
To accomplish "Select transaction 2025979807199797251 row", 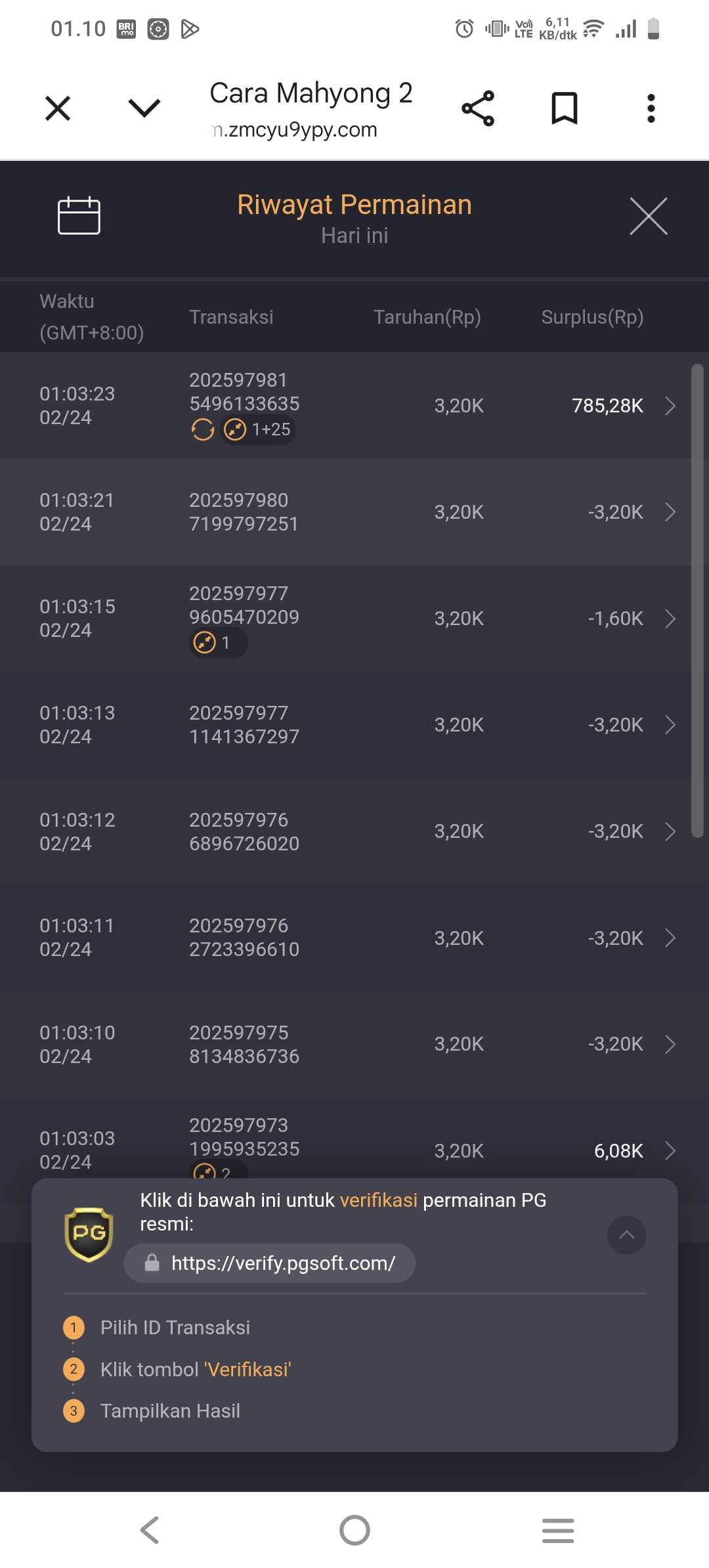I will click(244, 512).
